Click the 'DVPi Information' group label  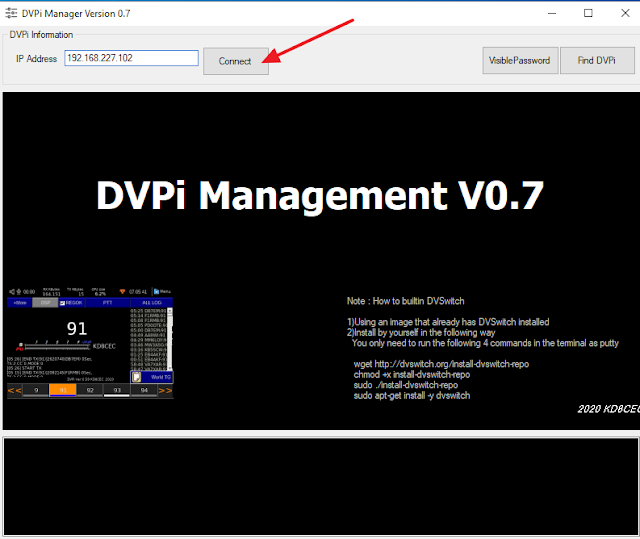[41, 35]
